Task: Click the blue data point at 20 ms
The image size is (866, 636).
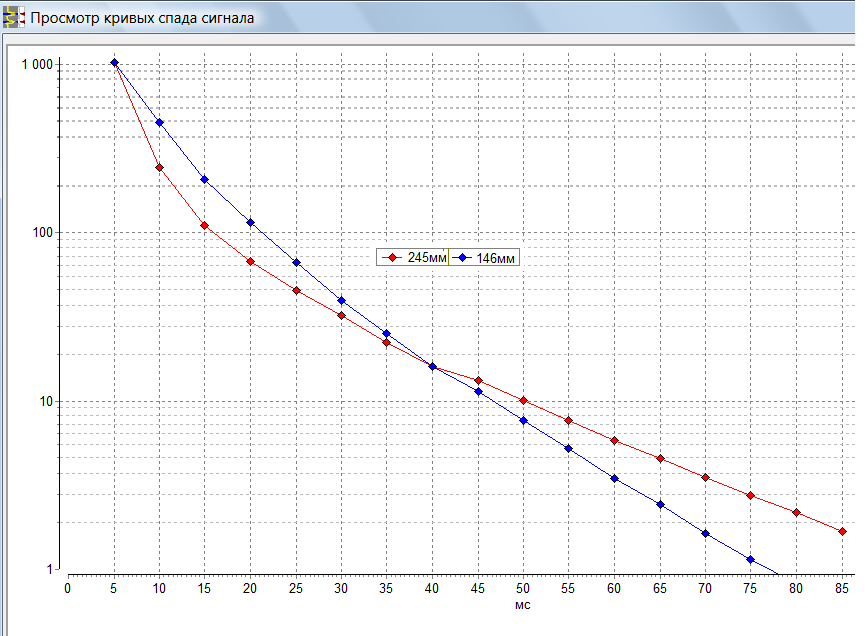Action: click(x=251, y=222)
